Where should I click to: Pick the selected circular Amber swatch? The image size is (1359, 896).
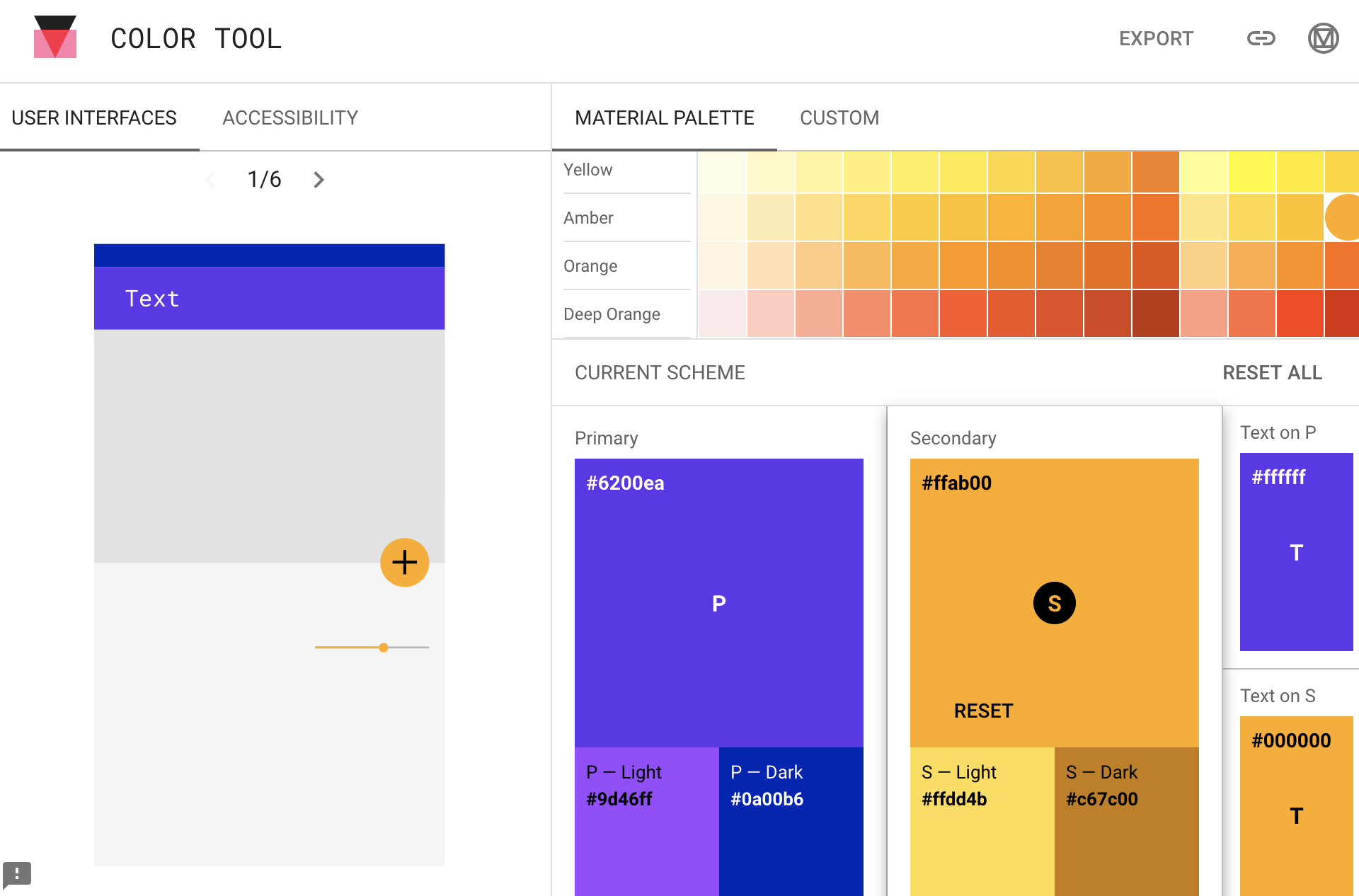tap(1343, 217)
